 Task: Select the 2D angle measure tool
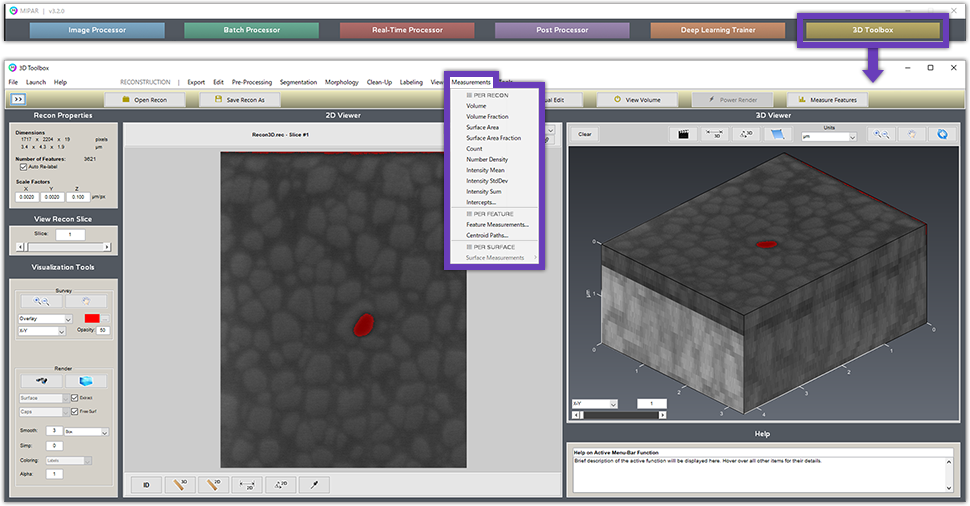coord(280,485)
